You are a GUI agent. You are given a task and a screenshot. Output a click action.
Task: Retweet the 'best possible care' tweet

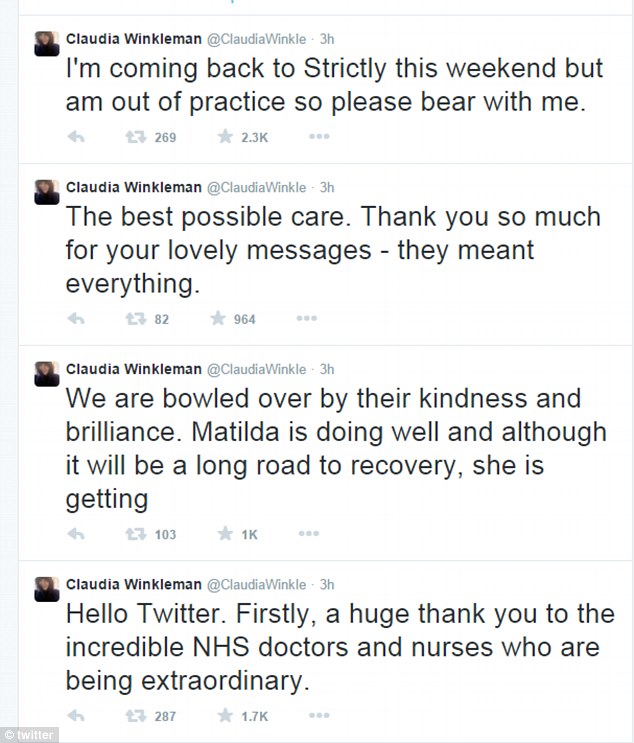coord(134,319)
